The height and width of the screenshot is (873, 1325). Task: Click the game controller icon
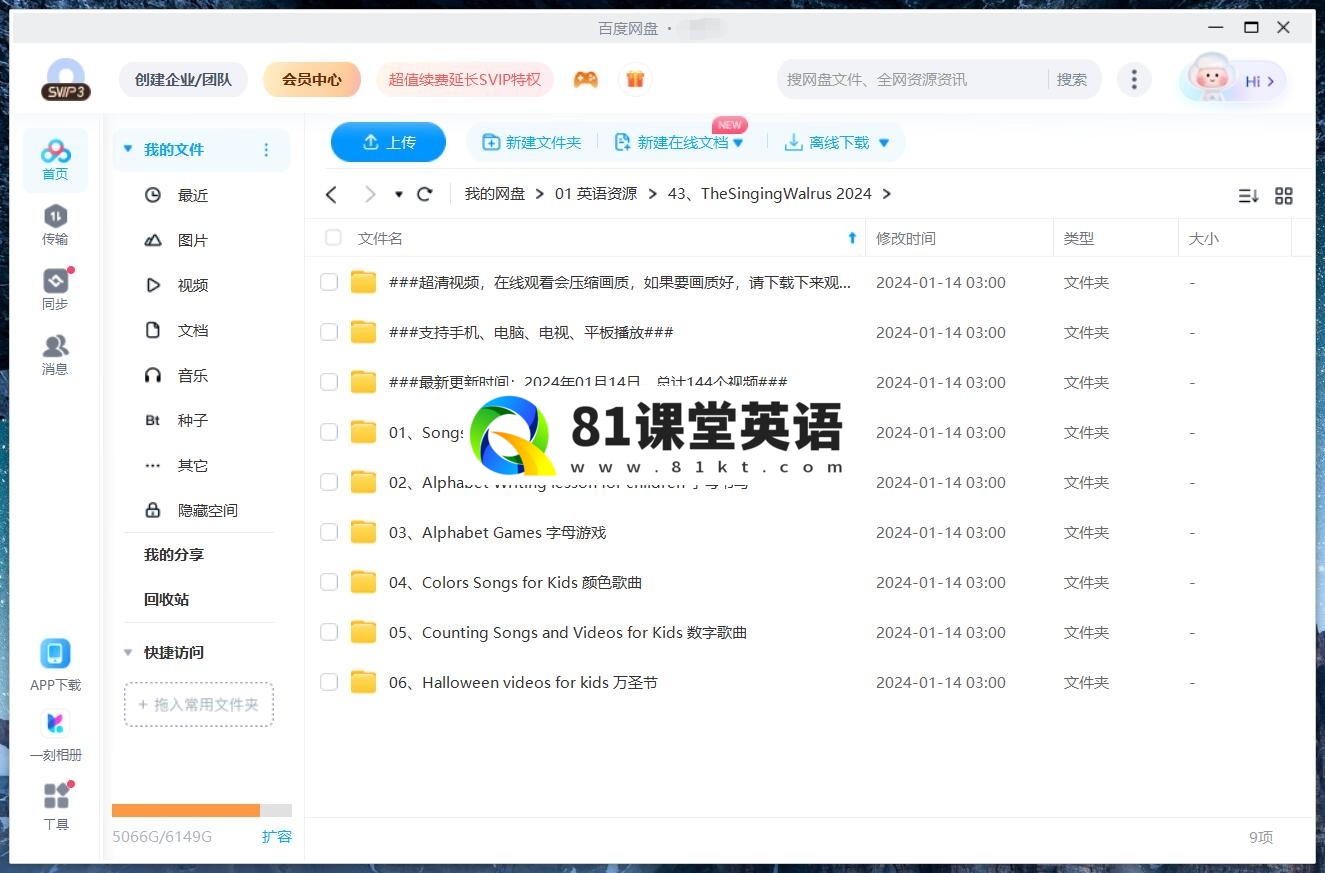[x=586, y=80]
